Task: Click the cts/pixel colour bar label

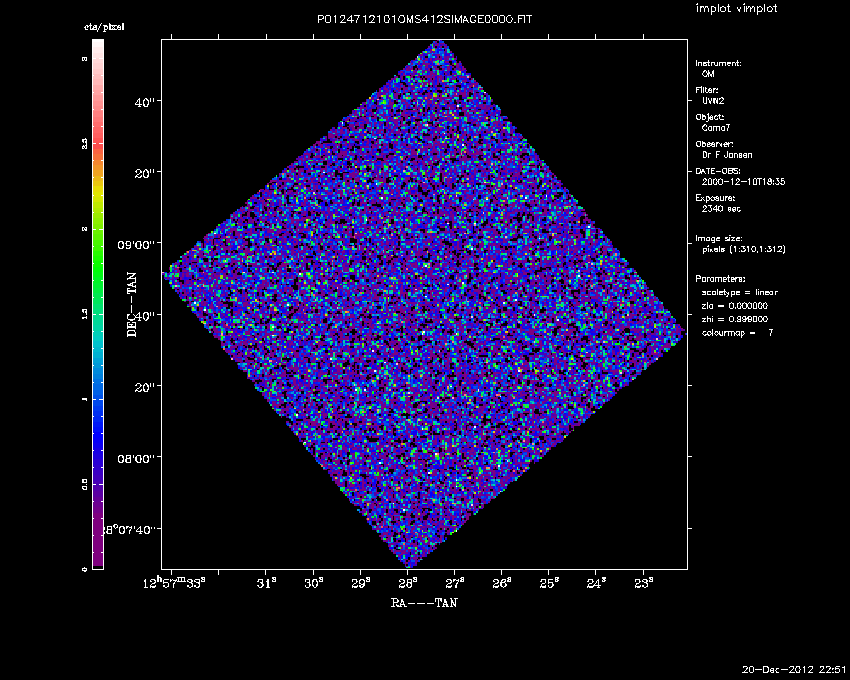Action: [x=104, y=26]
